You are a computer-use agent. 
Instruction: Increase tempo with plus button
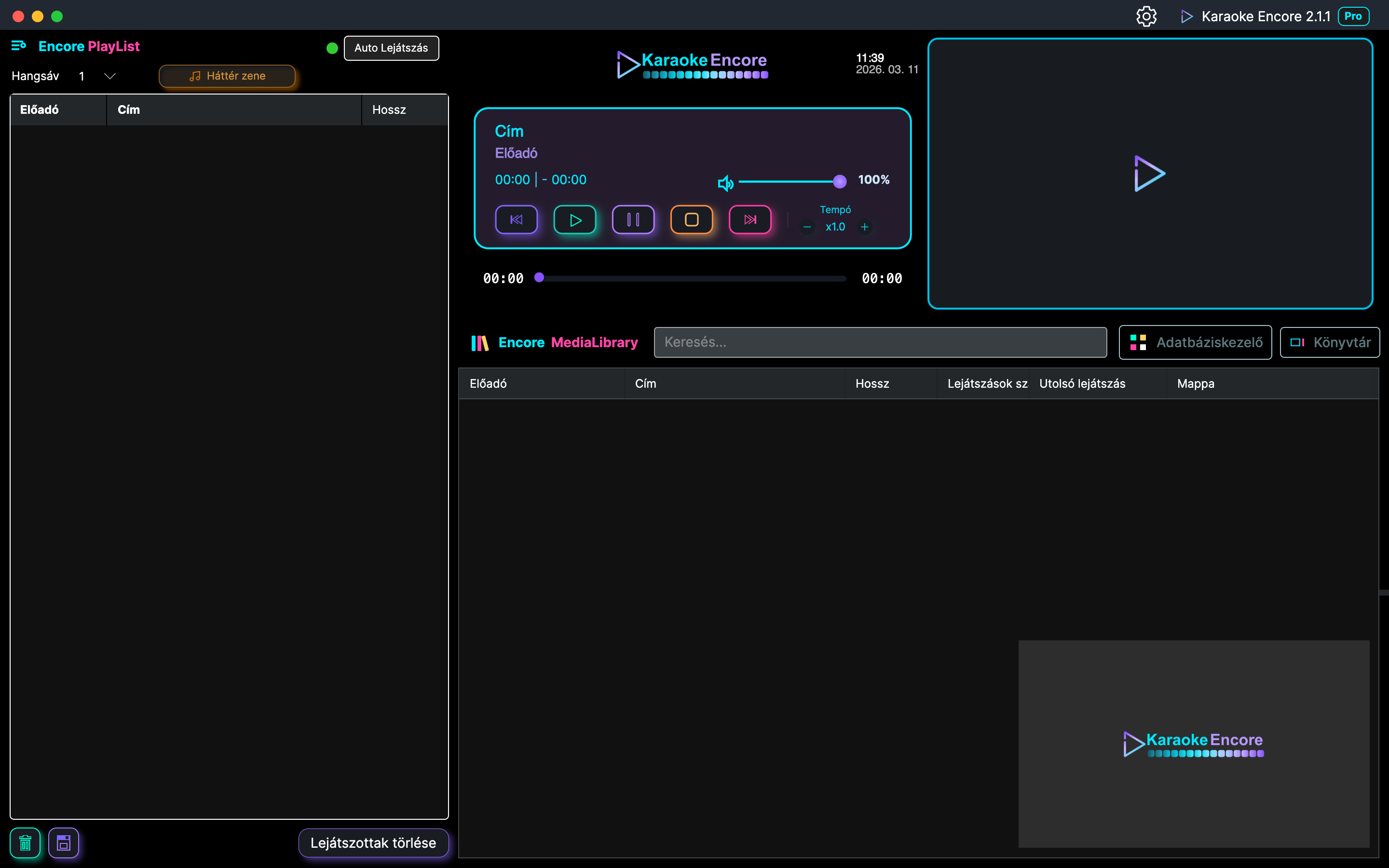pos(864,227)
